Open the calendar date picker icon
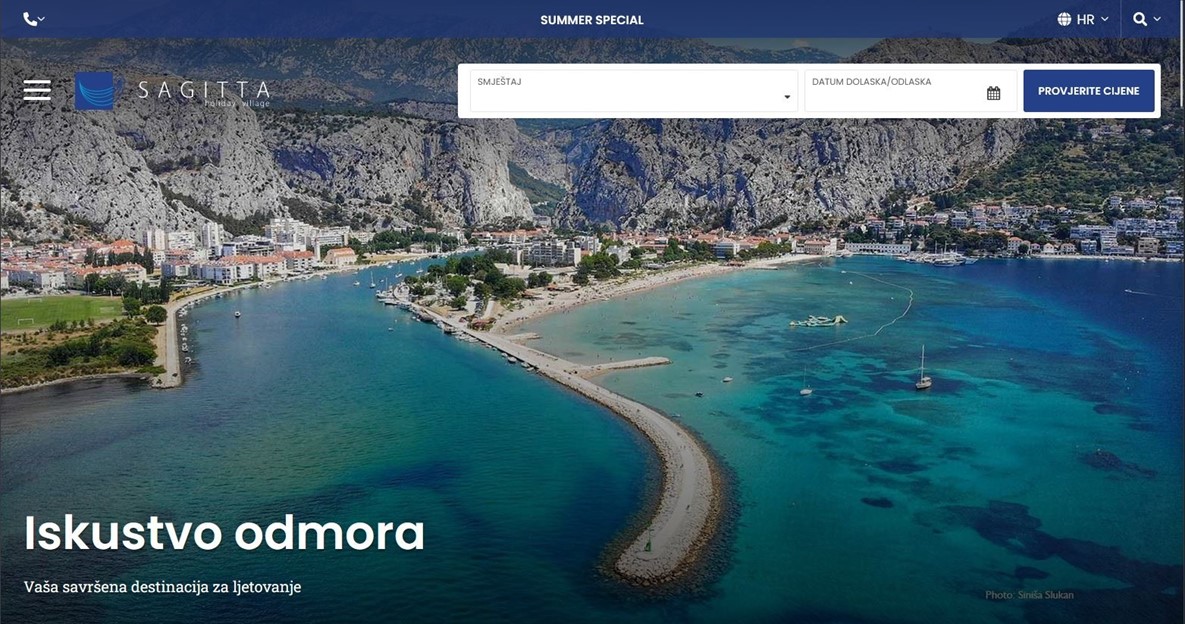The width and height of the screenshot is (1185, 624). (x=994, y=93)
